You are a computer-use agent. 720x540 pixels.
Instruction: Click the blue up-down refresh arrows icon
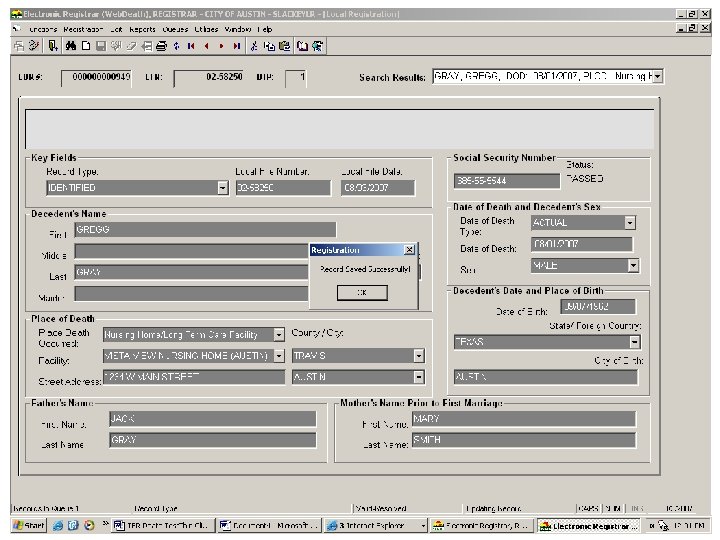(x=177, y=46)
